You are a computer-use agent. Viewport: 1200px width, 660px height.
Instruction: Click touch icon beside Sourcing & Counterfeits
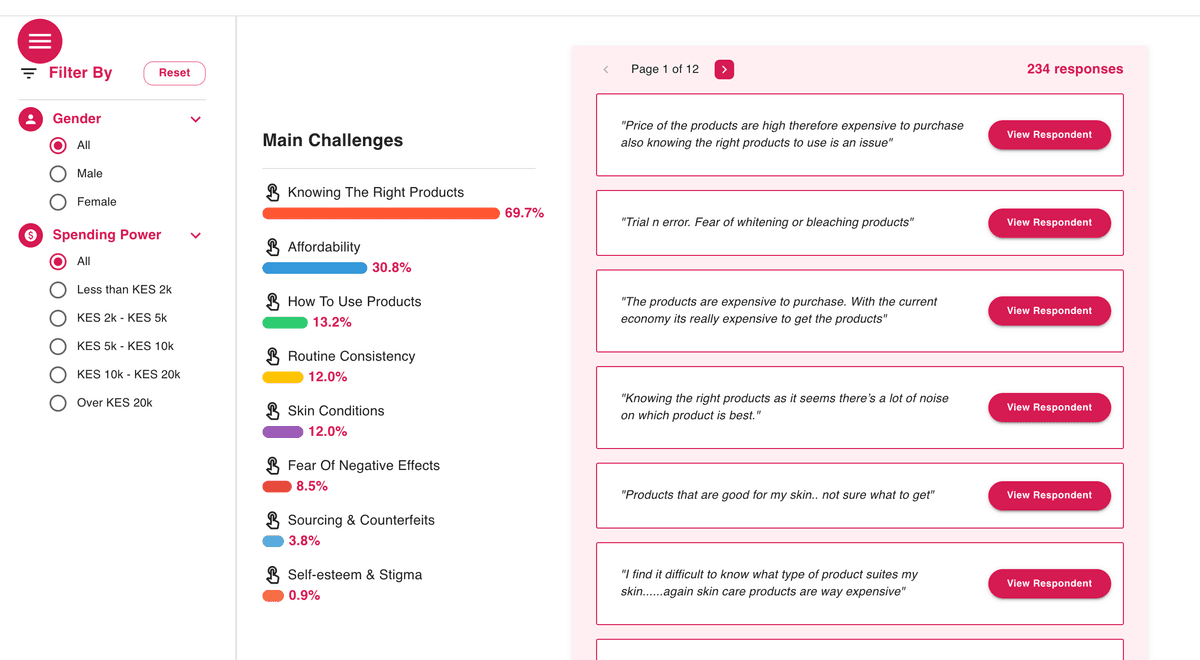(272, 520)
